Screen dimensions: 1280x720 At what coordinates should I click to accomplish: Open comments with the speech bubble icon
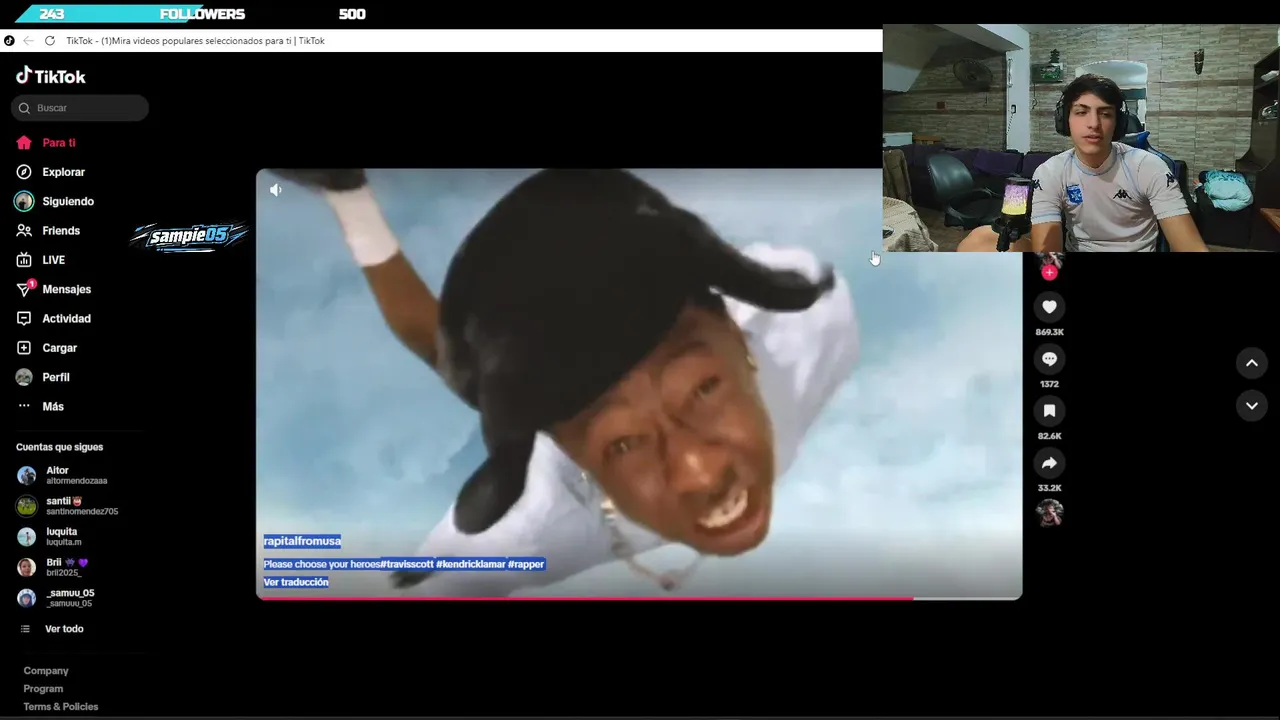1049,359
